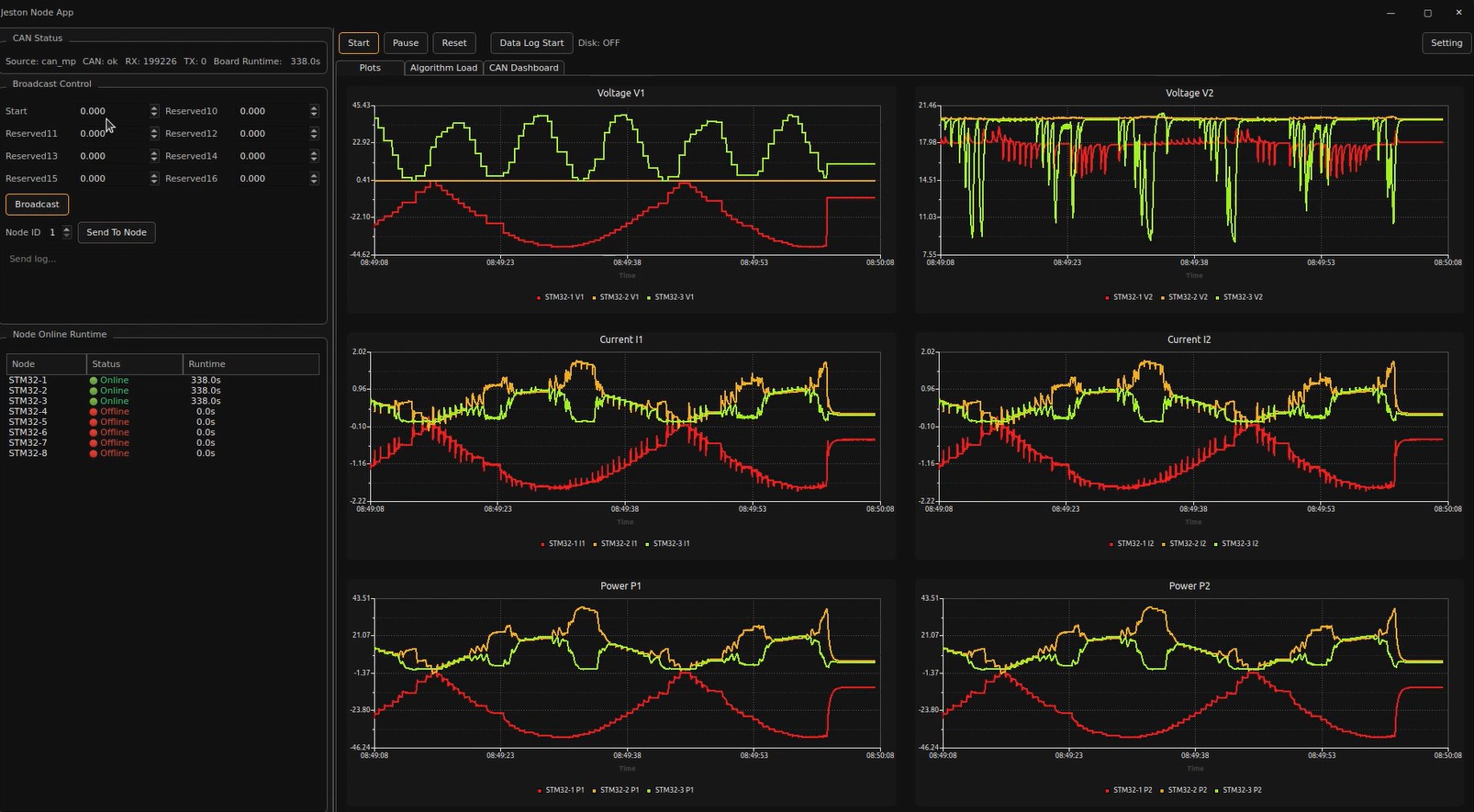Viewport: 1474px width, 812px height.
Task: Click the Start field spinner arrows
Action: point(154,111)
